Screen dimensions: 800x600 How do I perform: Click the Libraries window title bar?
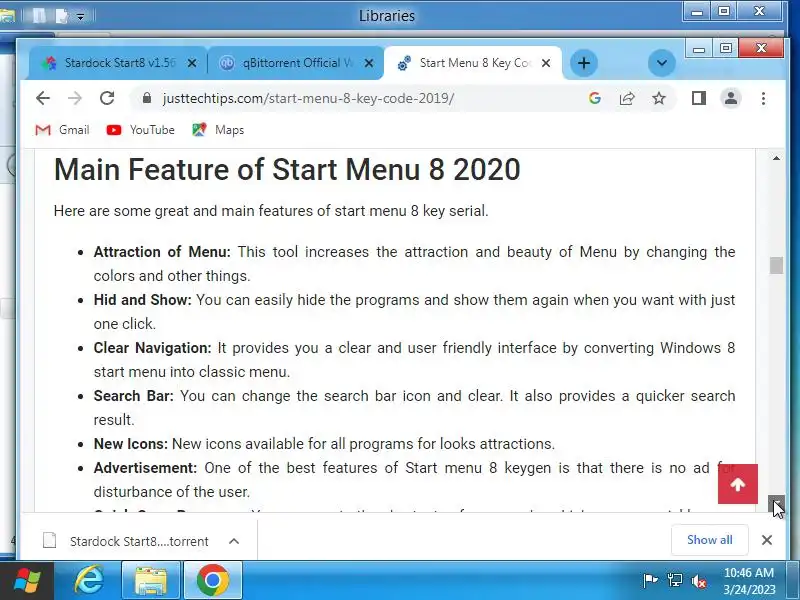tap(387, 16)
